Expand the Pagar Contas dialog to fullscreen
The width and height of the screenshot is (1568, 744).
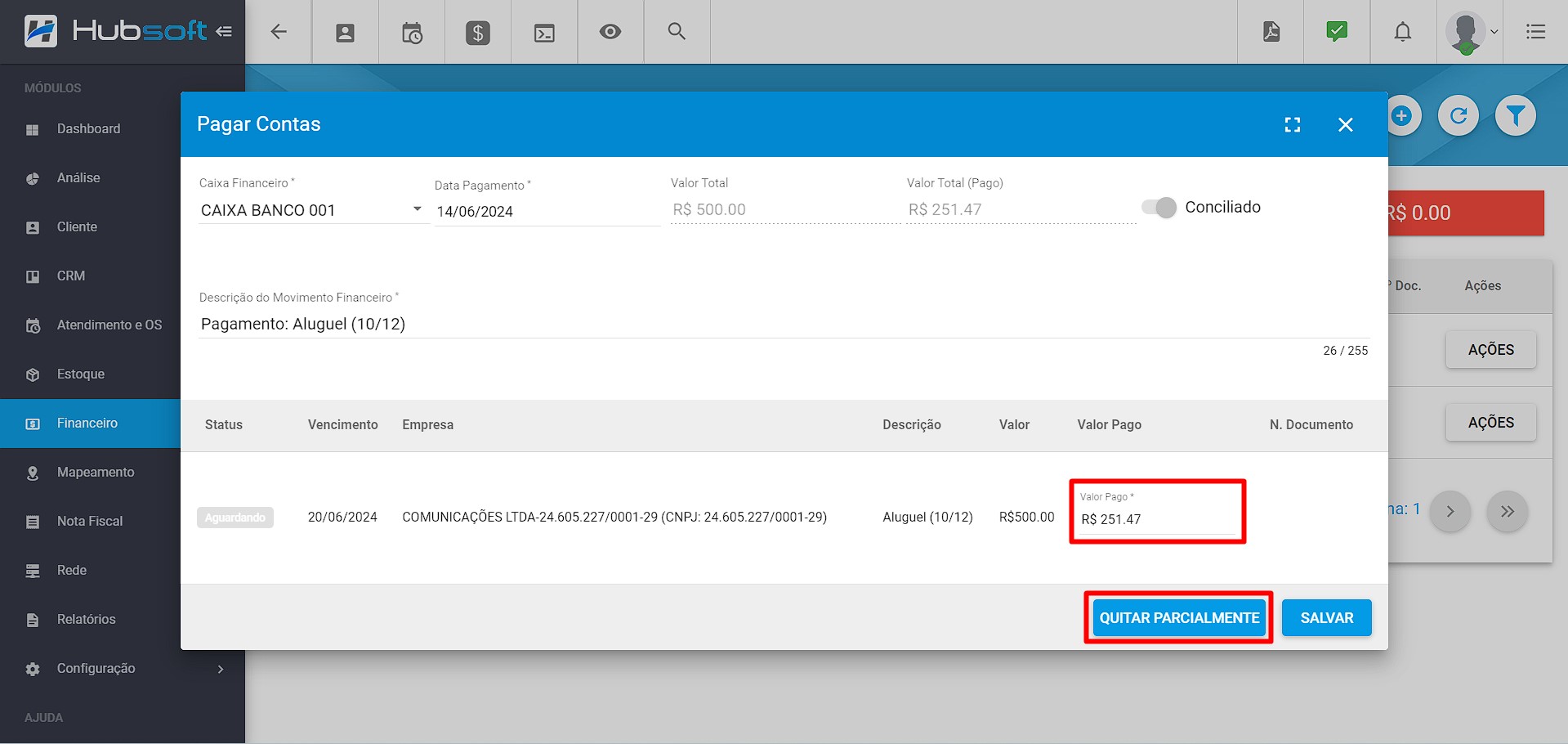1293,124
